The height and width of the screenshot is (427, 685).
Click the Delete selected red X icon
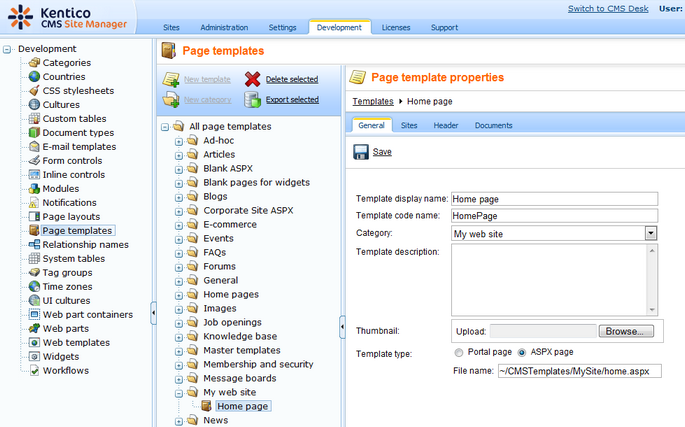click(253, 79)
